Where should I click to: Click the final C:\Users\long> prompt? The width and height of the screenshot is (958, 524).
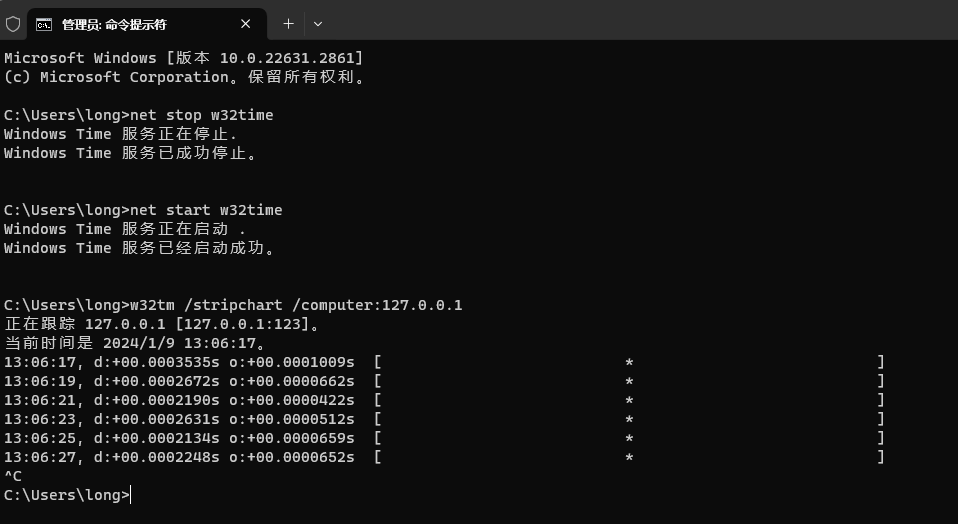[x=66, y=495]
